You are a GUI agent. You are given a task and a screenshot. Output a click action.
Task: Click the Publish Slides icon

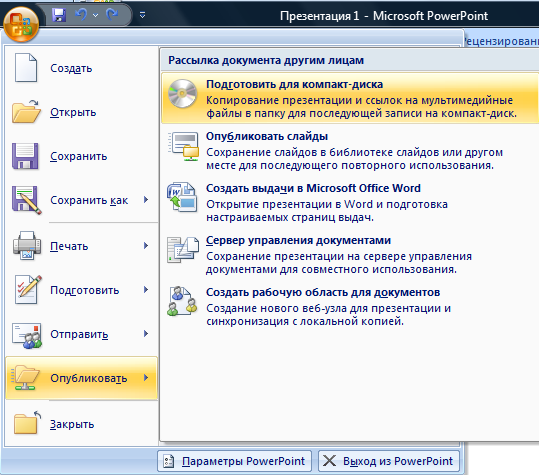[183, 146]
